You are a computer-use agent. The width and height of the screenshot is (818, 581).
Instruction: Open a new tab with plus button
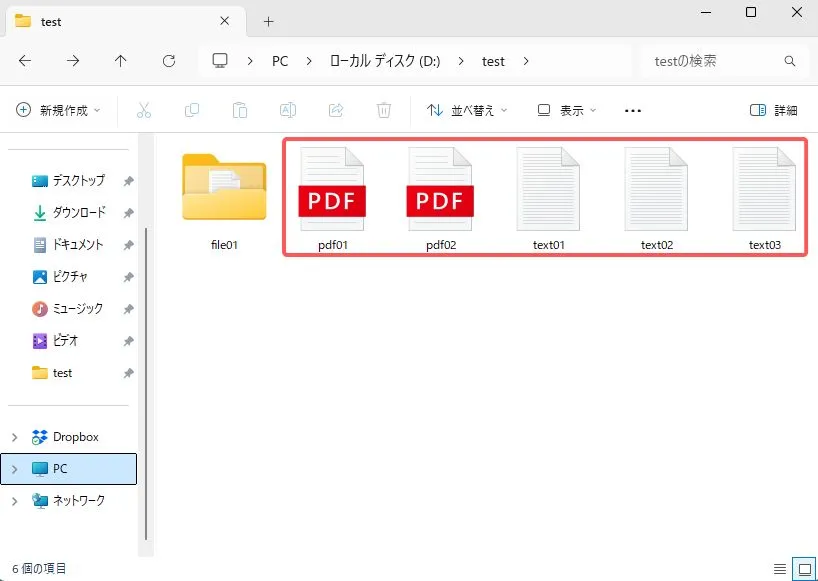(x=268, y=21)
